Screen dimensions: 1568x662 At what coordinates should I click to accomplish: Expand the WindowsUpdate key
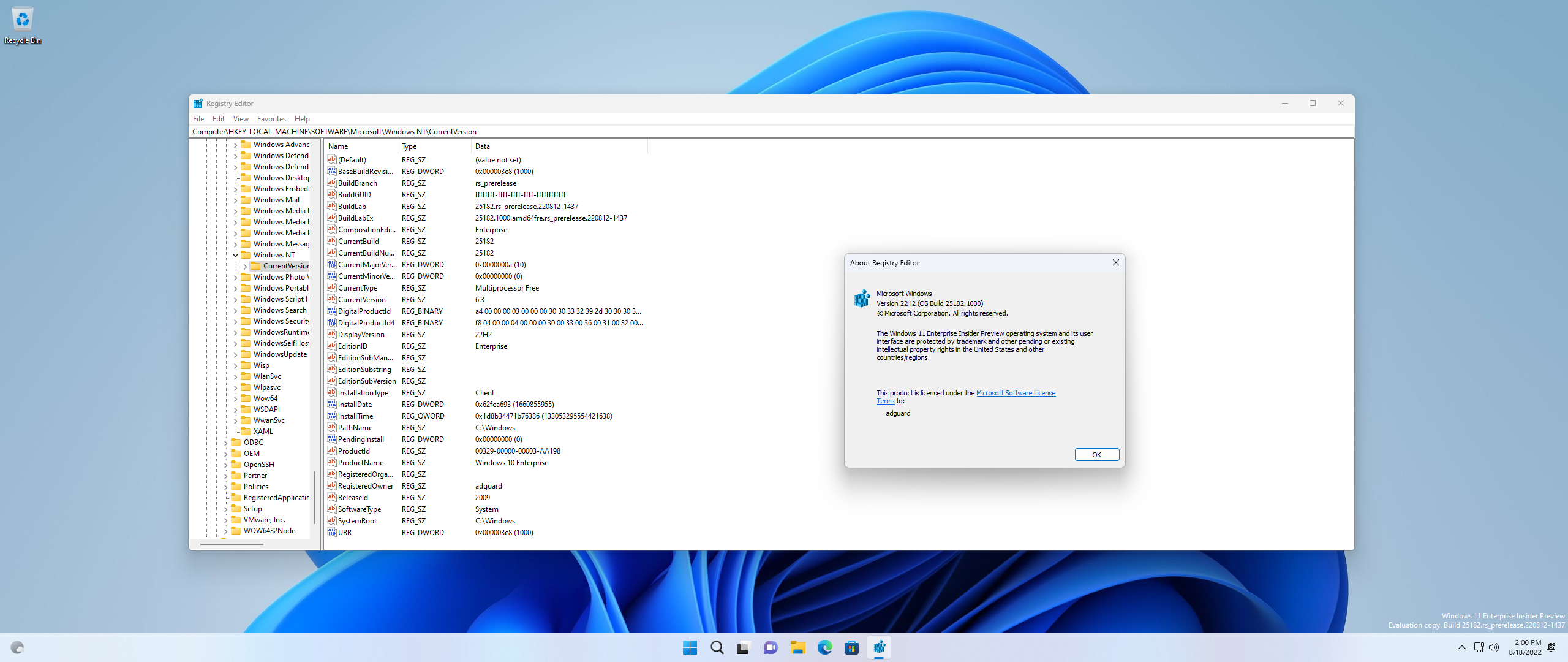click(235, 354)
